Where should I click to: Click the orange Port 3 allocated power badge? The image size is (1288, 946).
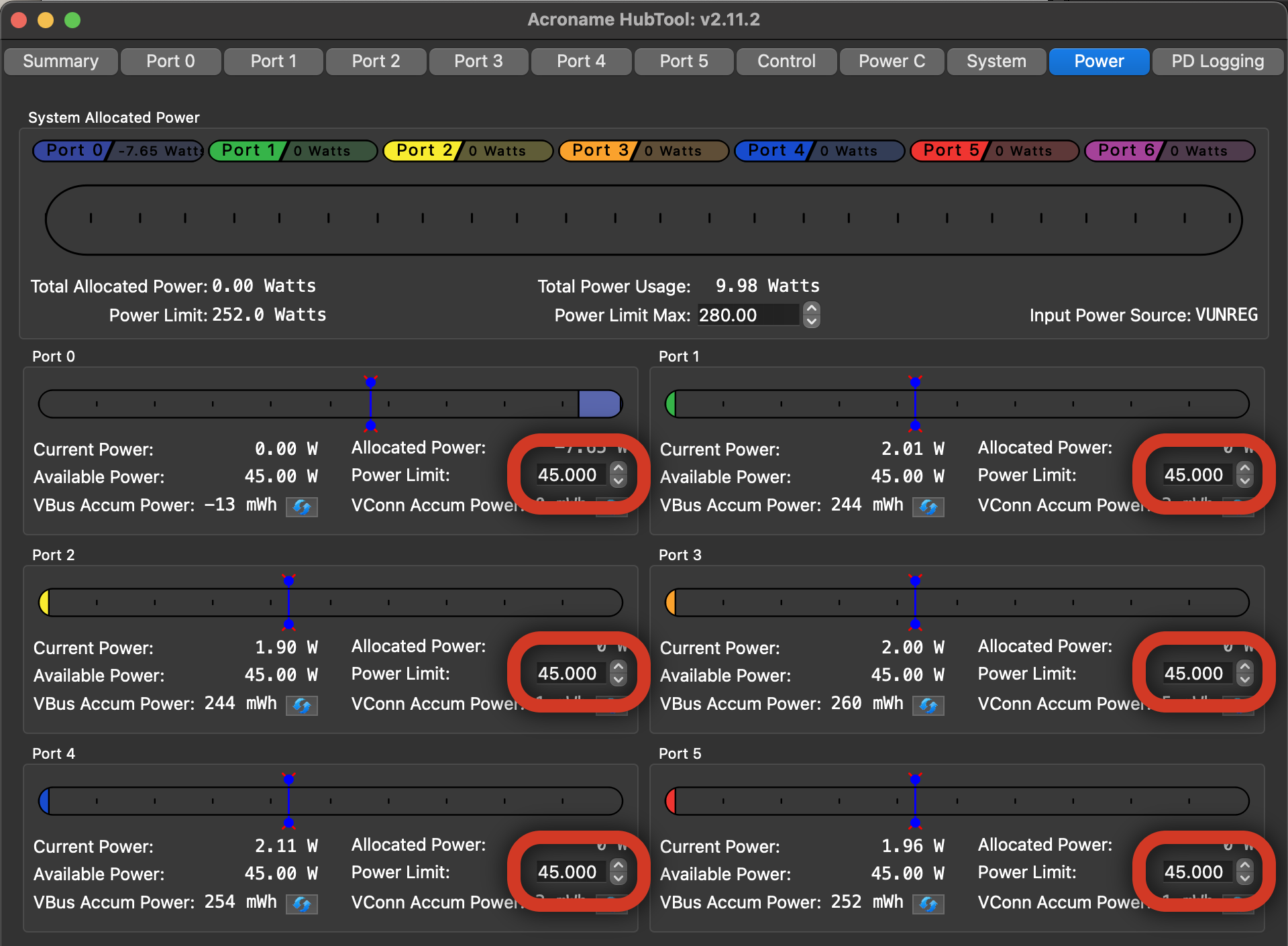pos(644,150)
